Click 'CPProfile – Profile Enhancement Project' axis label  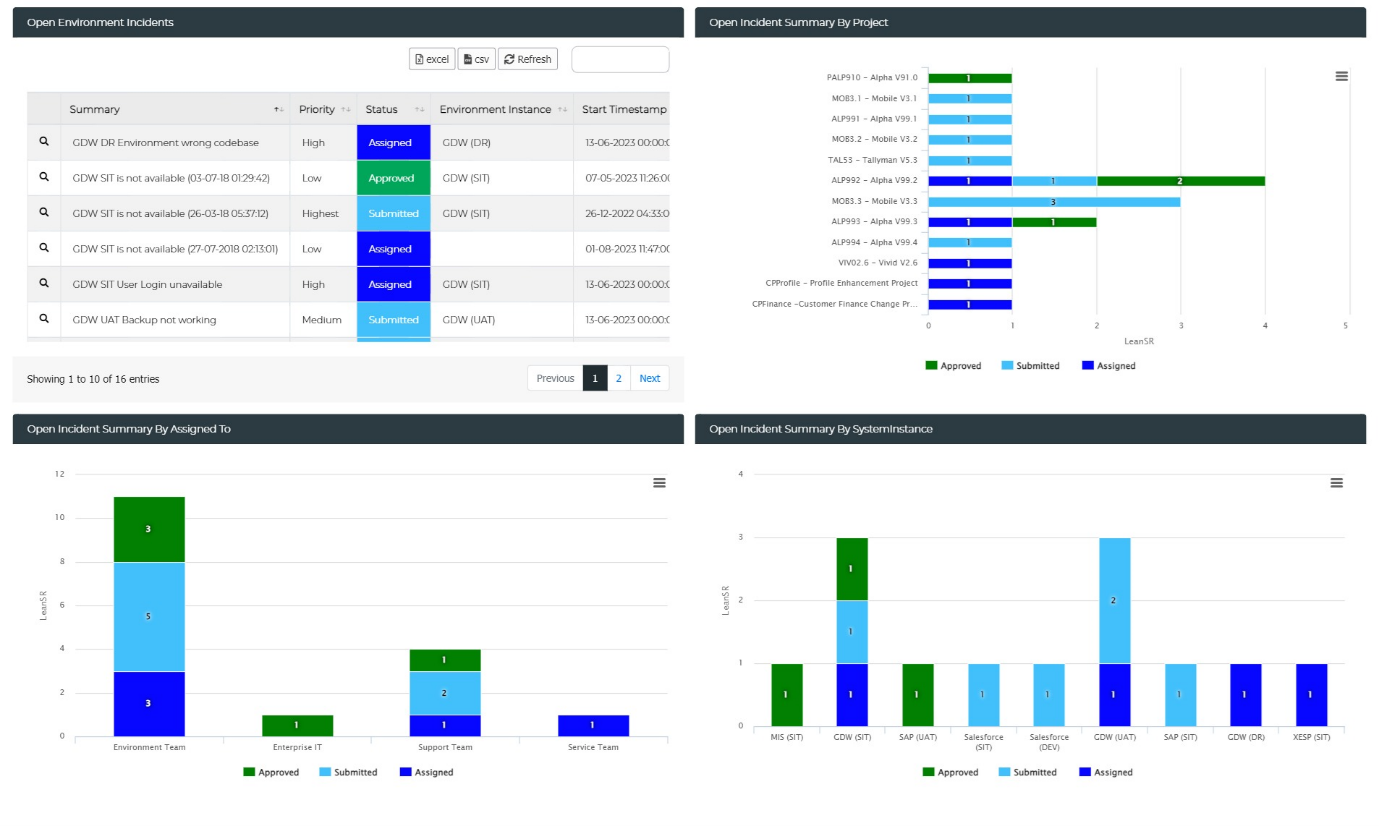coord(841,284)
